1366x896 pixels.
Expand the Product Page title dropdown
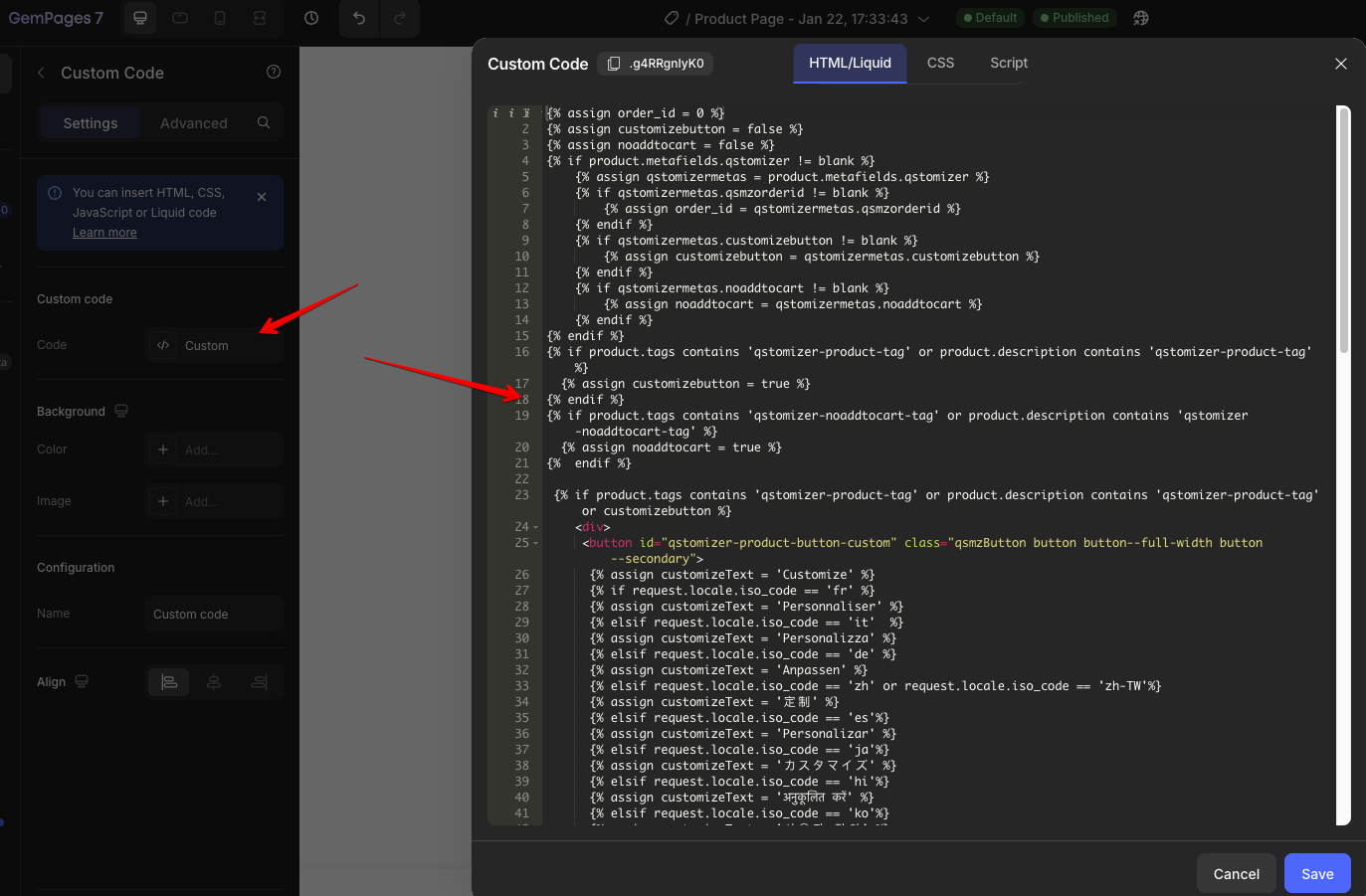(923, 19)
